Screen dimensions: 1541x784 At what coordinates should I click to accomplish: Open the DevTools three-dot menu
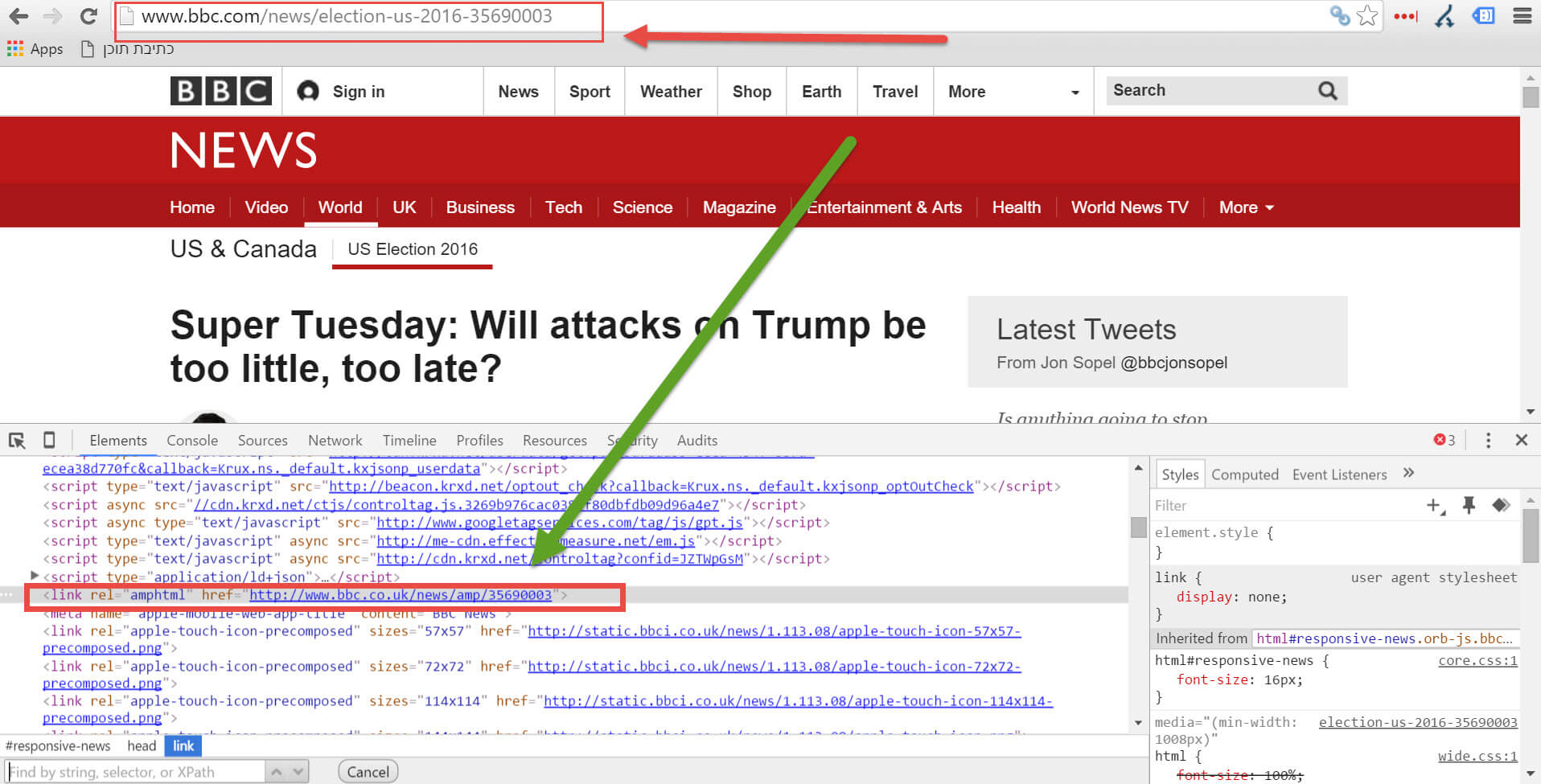[x=1488, y=441]
